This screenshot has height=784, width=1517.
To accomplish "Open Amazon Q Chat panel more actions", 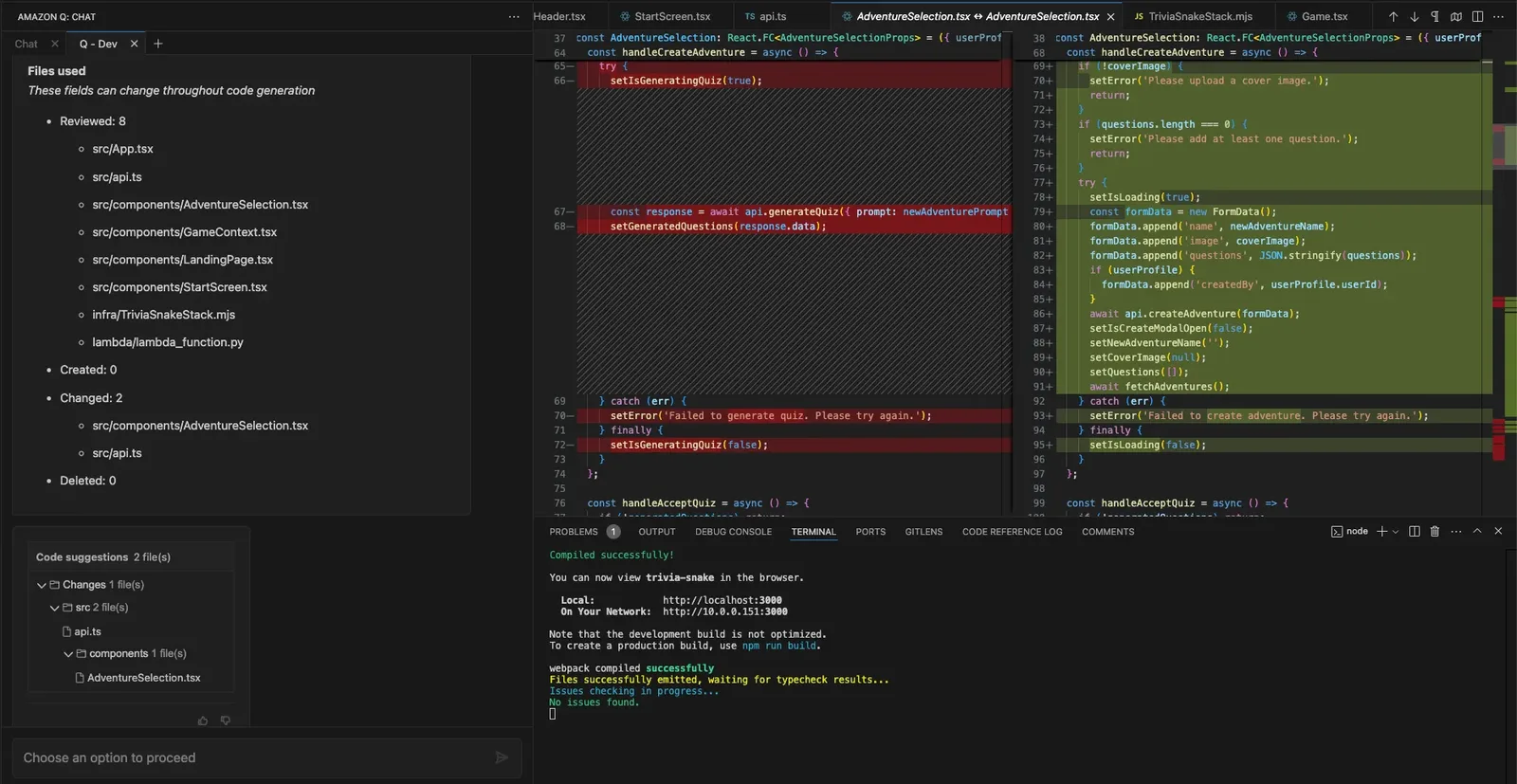I will click(514, 16).
